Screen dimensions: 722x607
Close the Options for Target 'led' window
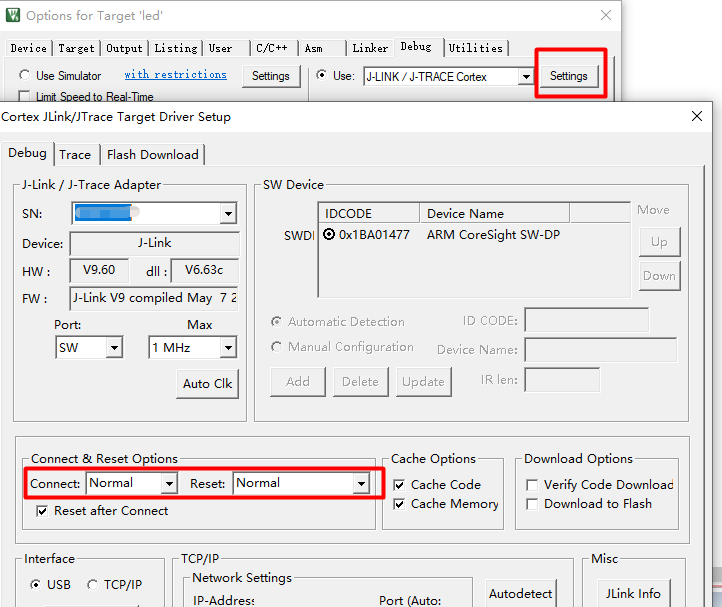pos(606,15)
